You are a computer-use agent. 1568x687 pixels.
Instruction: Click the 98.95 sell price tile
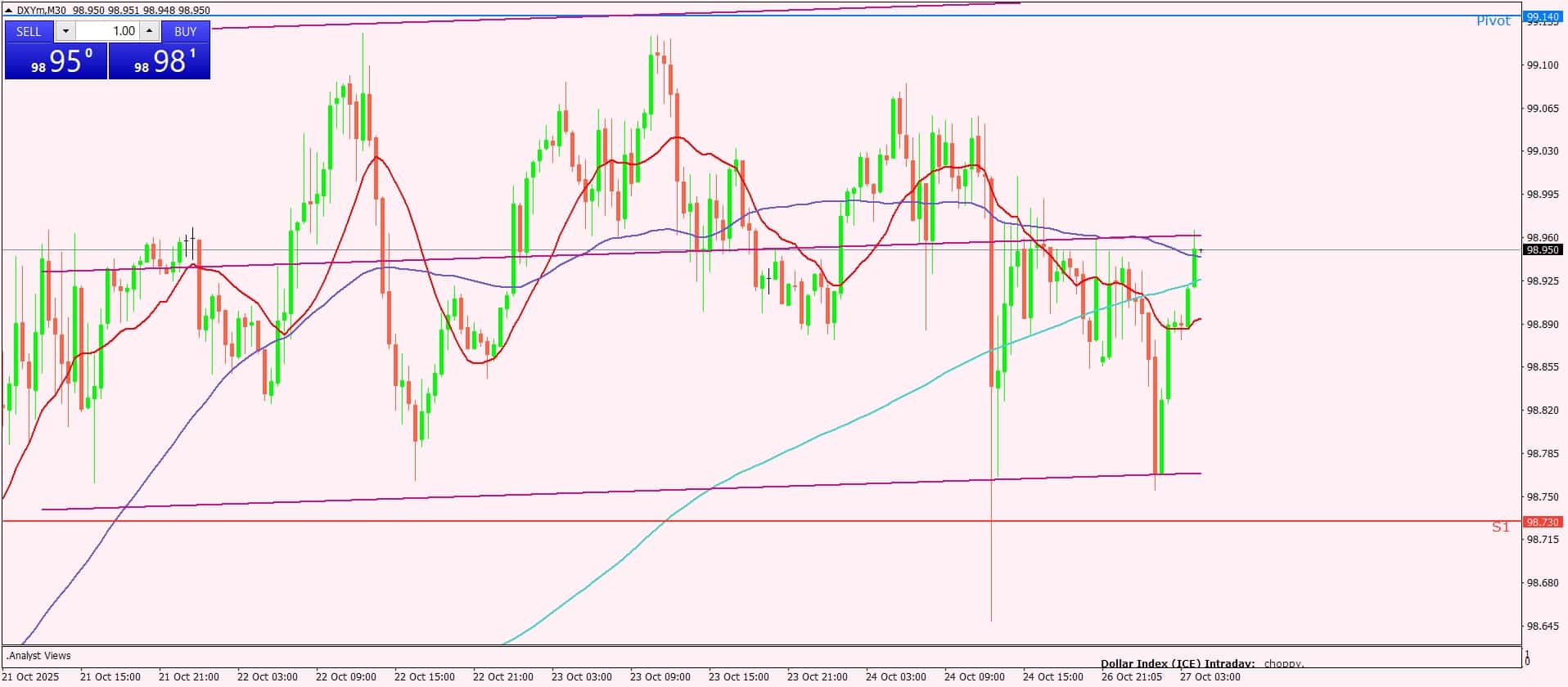point(56,62)
